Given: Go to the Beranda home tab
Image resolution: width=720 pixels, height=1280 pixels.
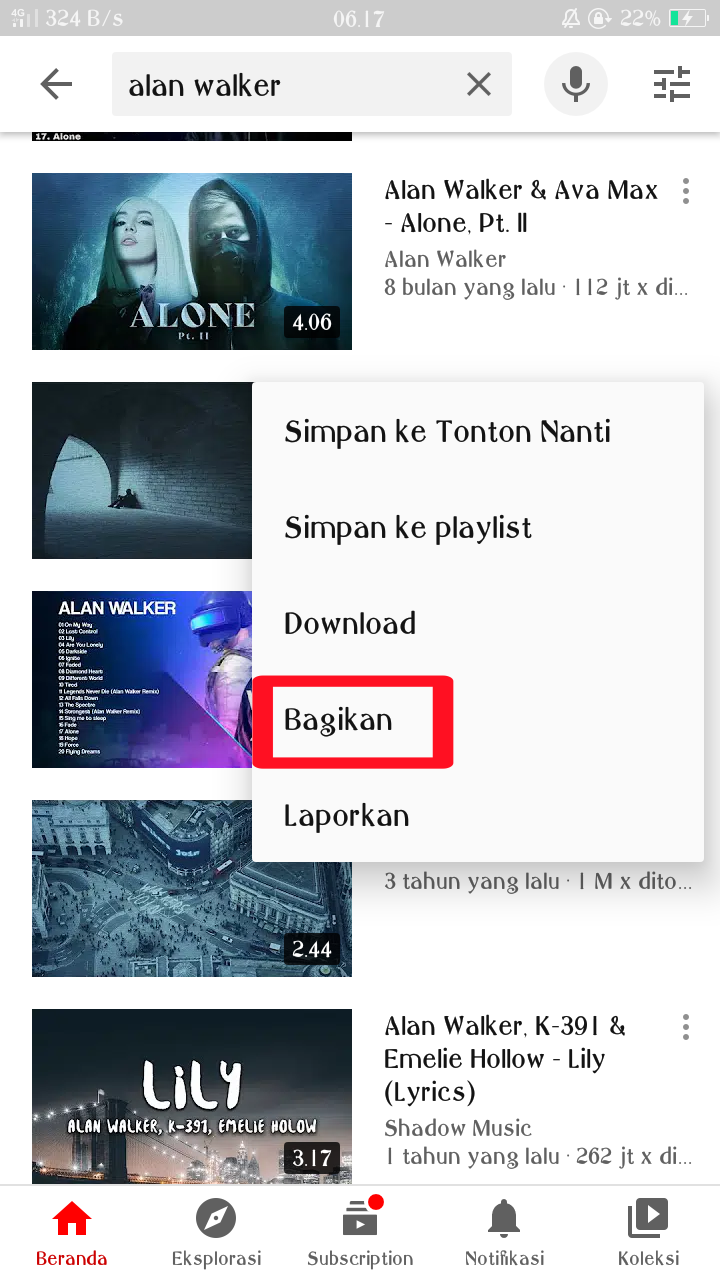Looking at the screenshot, I should click(x=72, y=1234).
